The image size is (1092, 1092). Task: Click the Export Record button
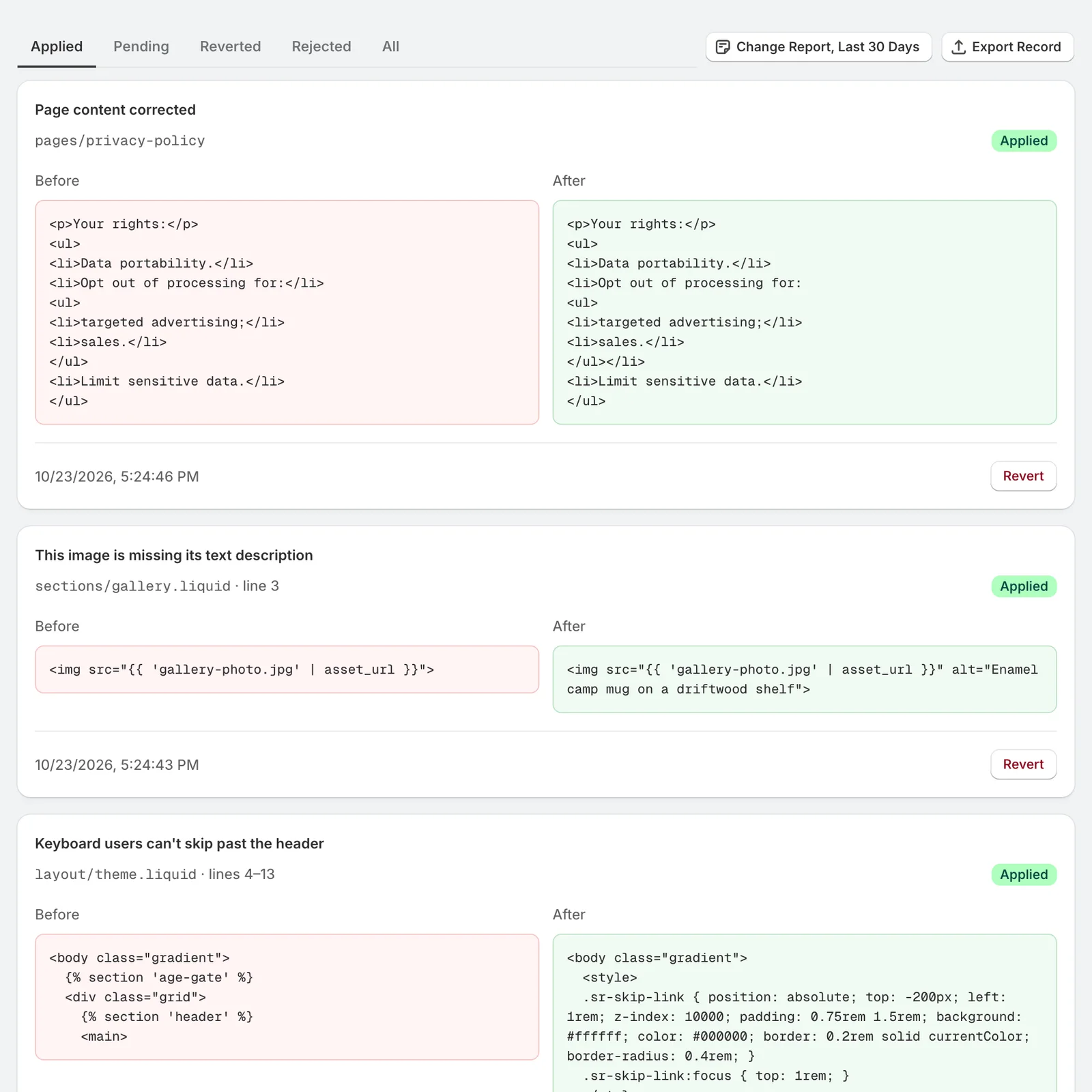point(1007,47)
